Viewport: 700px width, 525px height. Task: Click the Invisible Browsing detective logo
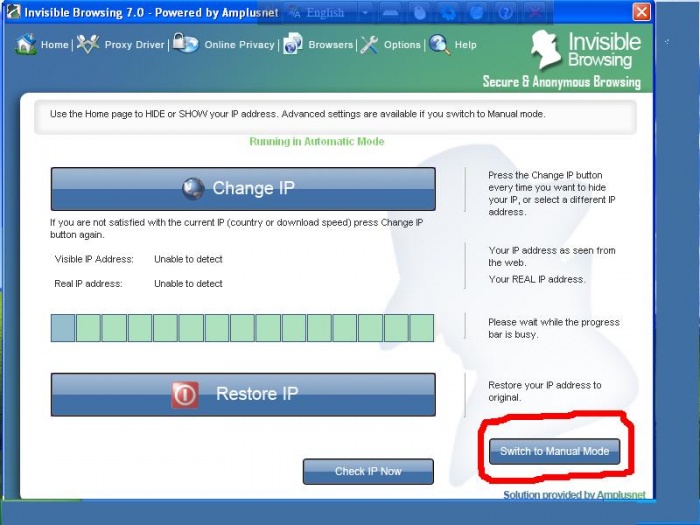point(545,49)
